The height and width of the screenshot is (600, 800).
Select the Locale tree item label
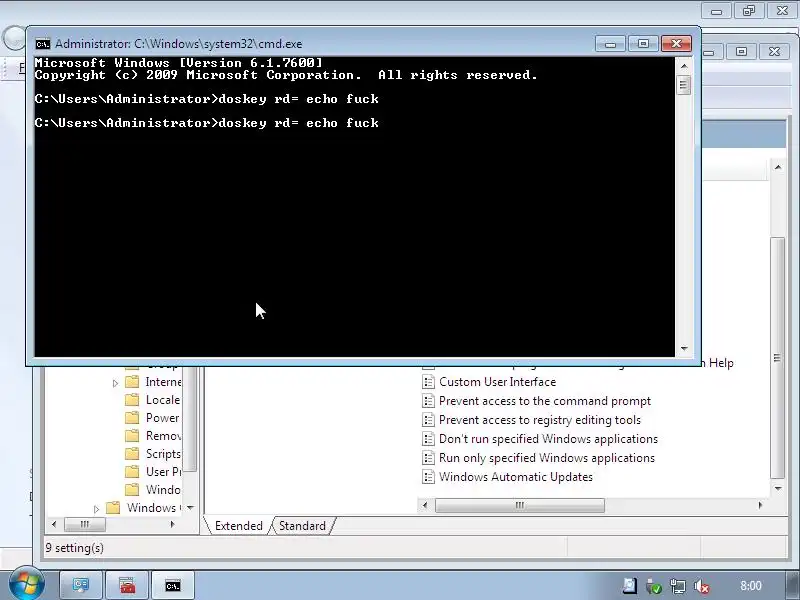[x=163, y=399]
